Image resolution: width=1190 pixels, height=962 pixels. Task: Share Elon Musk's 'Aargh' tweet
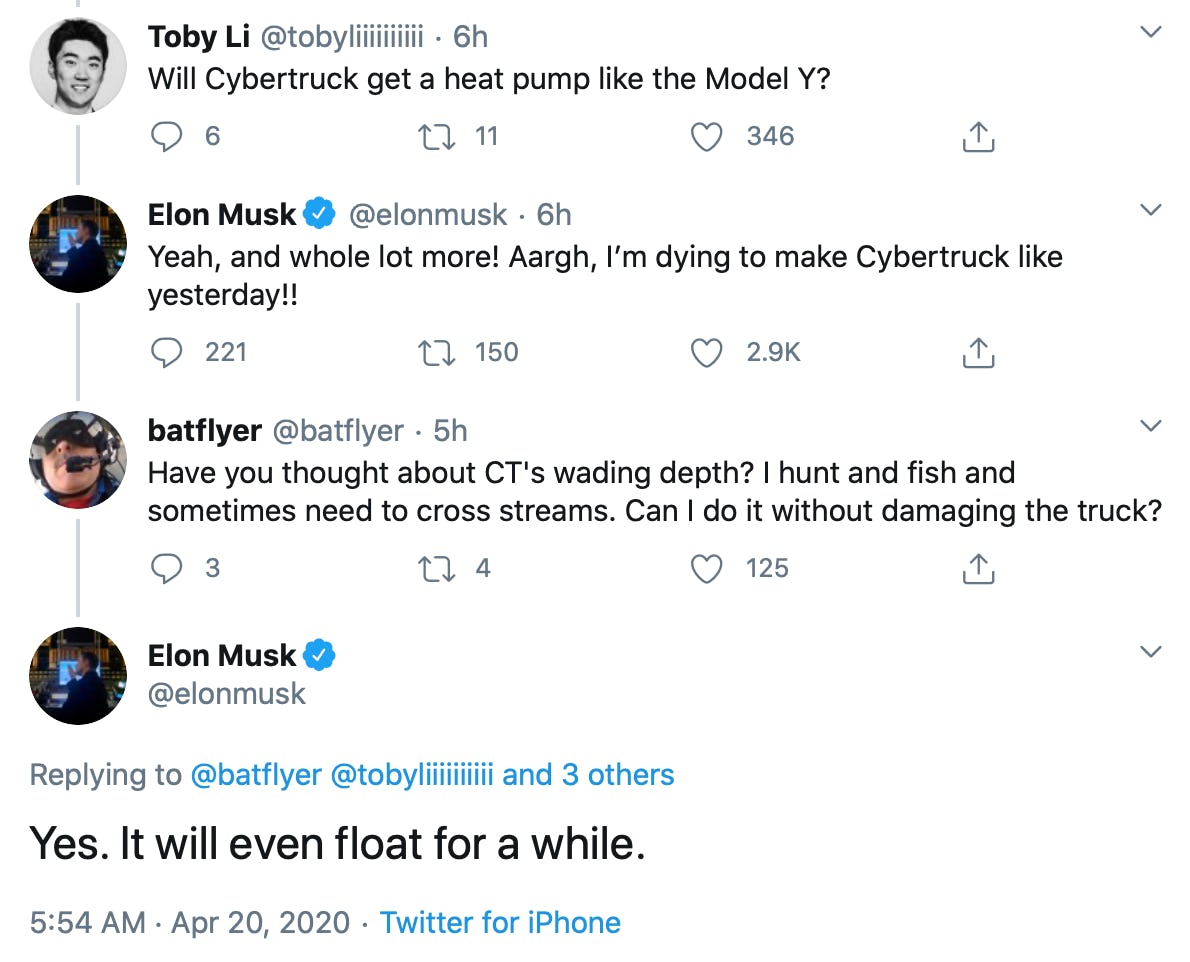click(x=978, y=352)
